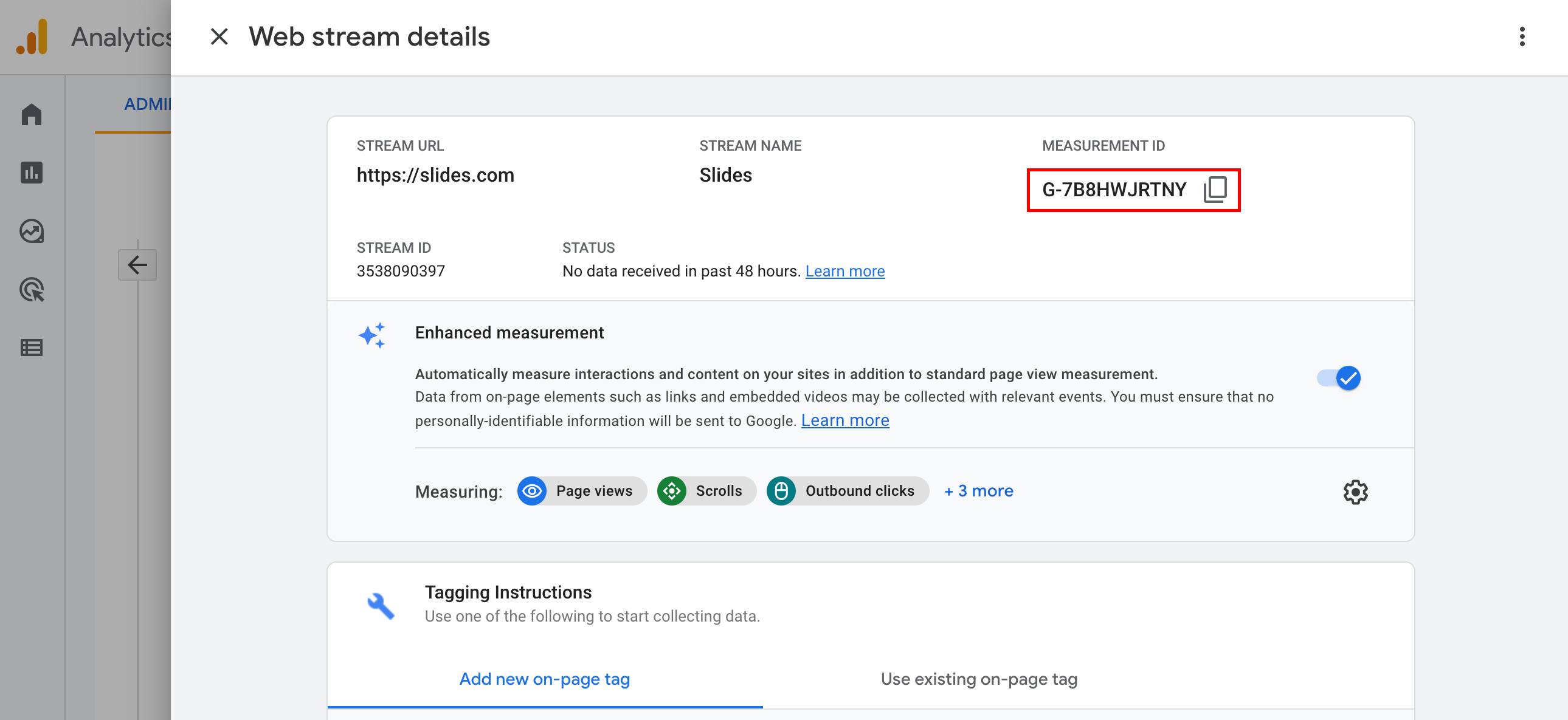Click the stream URL https://slides.com
Image resolution: width=1568 pixels, height=720 pixels.
435,175
